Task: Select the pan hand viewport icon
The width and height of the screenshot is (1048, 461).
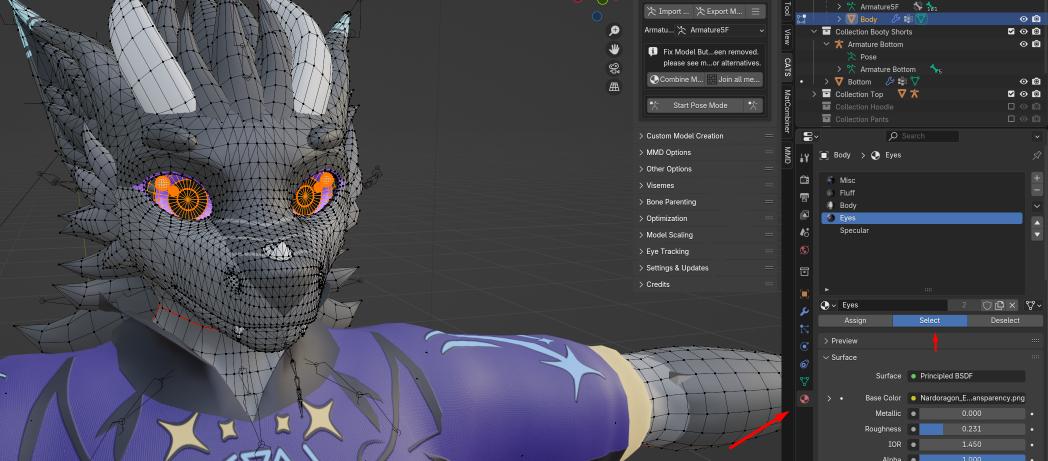Action: click(x=614, y=49)
